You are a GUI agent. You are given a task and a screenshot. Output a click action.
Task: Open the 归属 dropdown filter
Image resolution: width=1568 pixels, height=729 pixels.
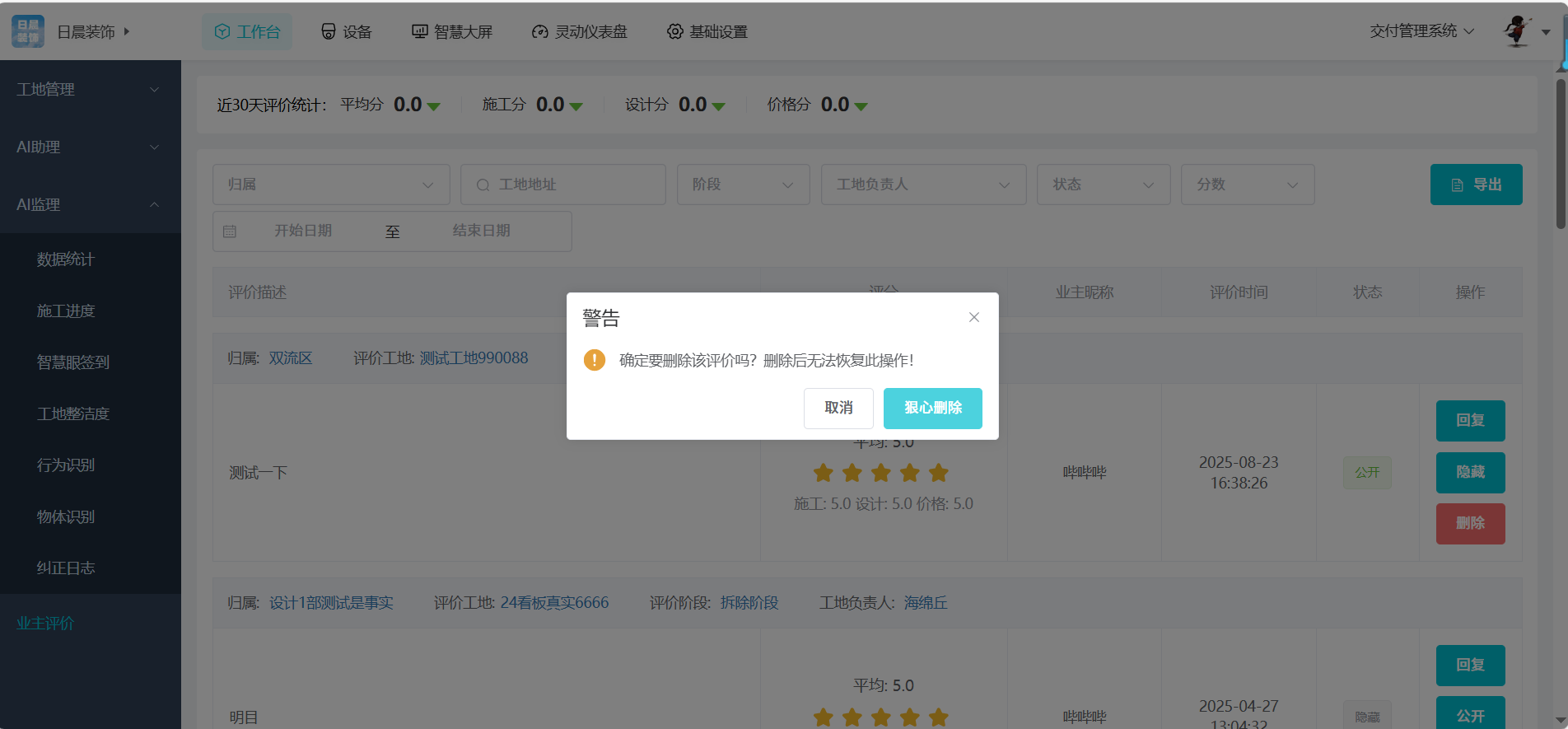coord(331,185)
